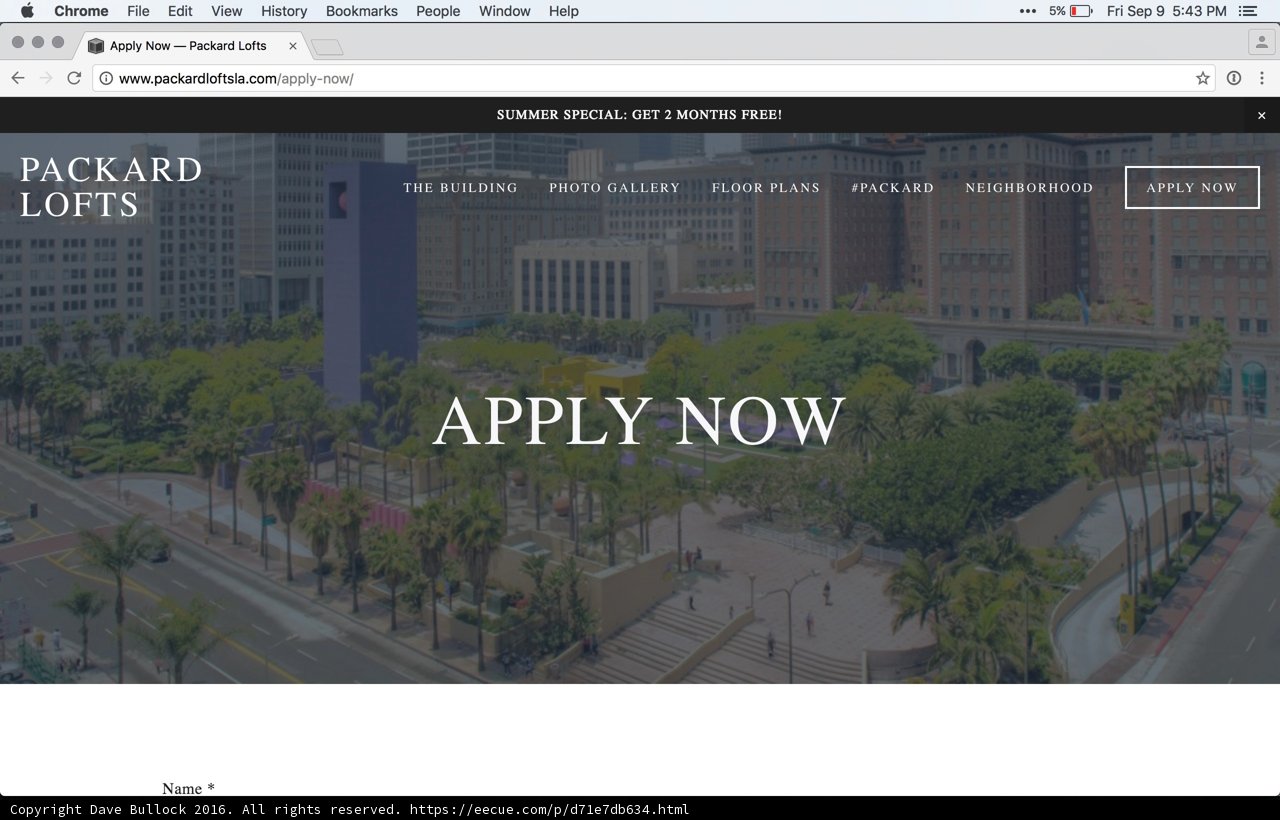Open the History menu
Image resolution: width=1280 pixels, height=820 pixels.
(x=284, y=11)
